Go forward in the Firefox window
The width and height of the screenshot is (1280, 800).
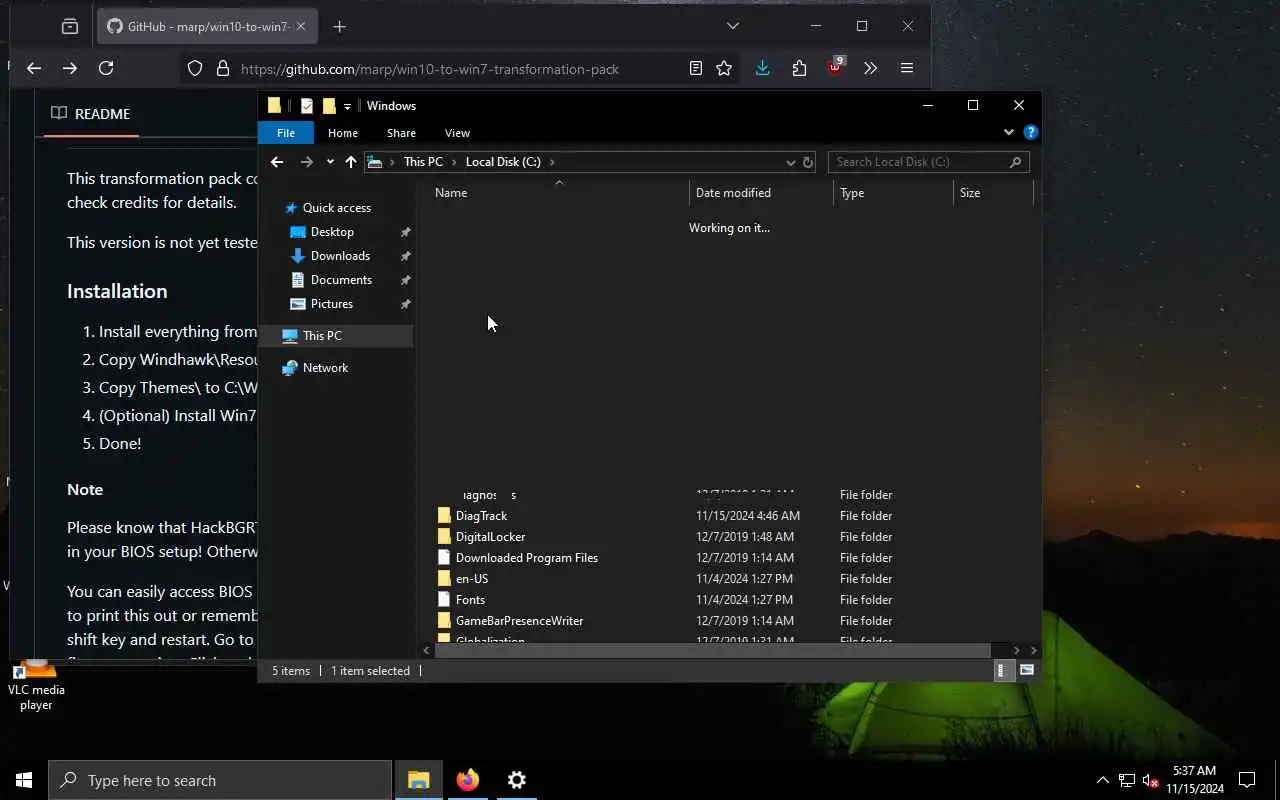click(70, 68)
